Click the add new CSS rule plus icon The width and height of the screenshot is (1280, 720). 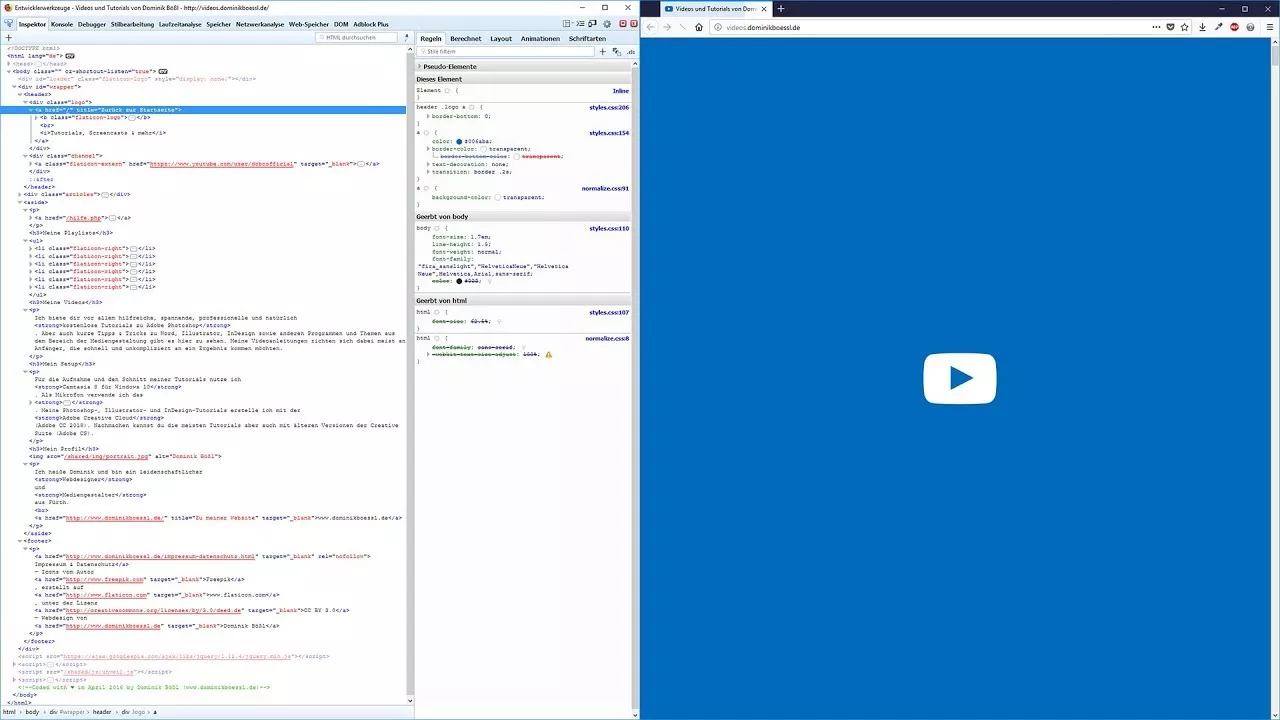[602, 51]
